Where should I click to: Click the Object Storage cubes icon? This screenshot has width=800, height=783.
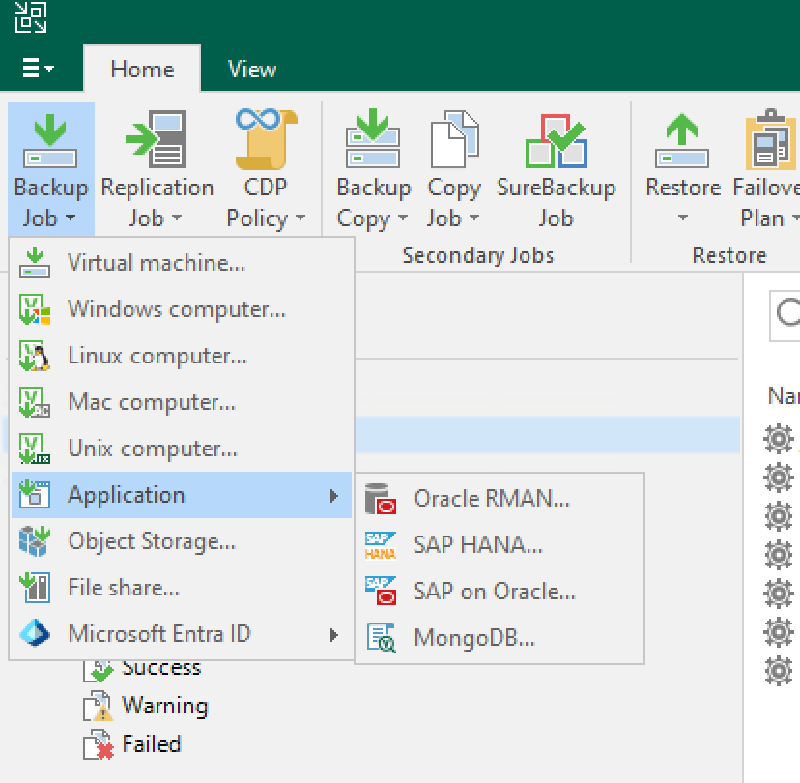coord(34,541)
